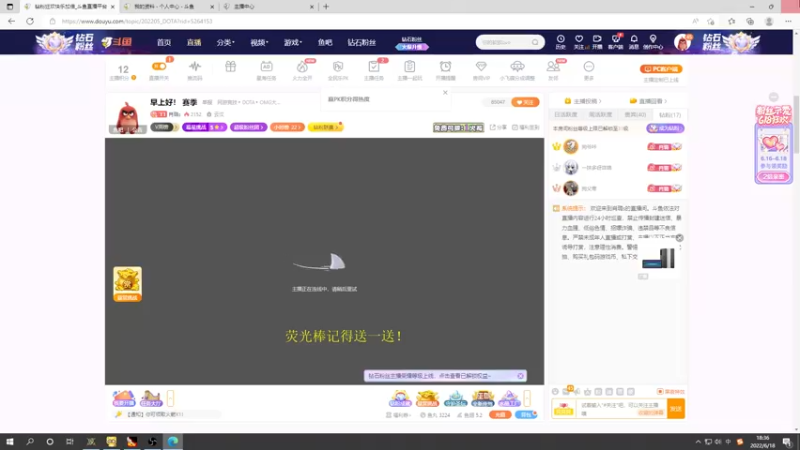Open the waveform stream-code icon
The height and width of the screenshot is (450, 800).
tap(194, 67)
